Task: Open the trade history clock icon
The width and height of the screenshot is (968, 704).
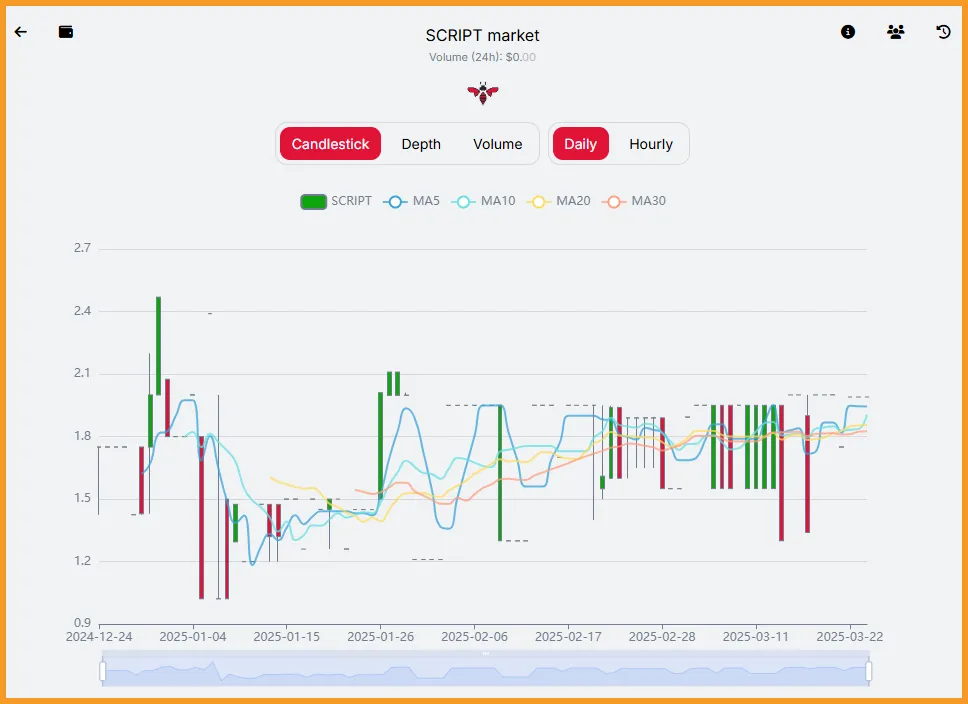Action: (943, 31)
